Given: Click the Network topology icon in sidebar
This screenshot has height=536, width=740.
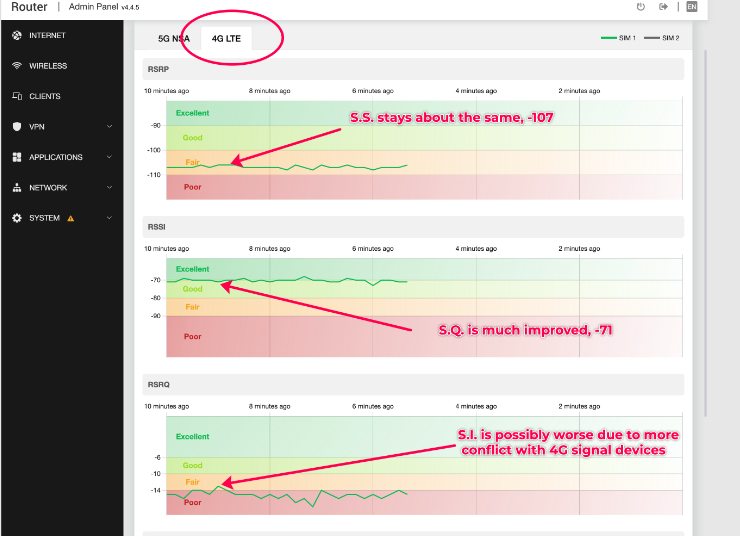Looking at the screenshot, I should click(17, 187).
